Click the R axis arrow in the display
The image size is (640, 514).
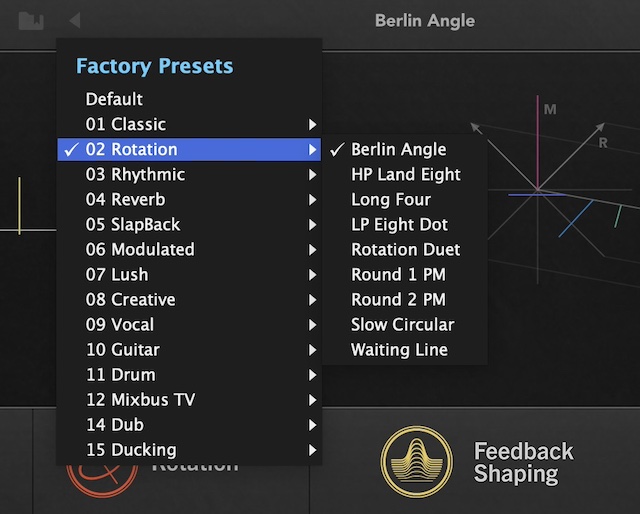click(598, 131)
